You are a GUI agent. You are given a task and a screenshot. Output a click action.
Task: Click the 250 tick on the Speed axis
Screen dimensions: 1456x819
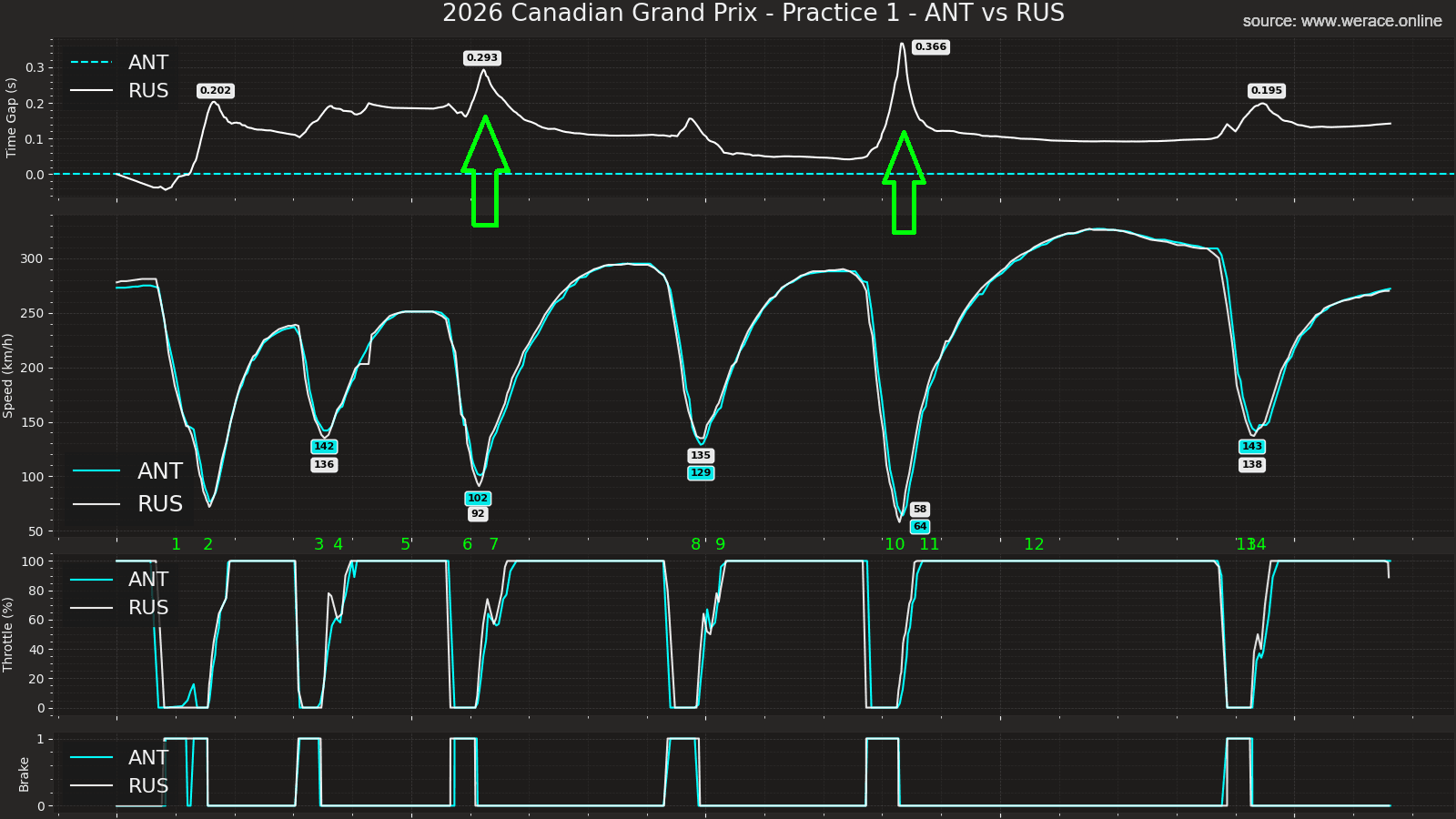[31, 313]
